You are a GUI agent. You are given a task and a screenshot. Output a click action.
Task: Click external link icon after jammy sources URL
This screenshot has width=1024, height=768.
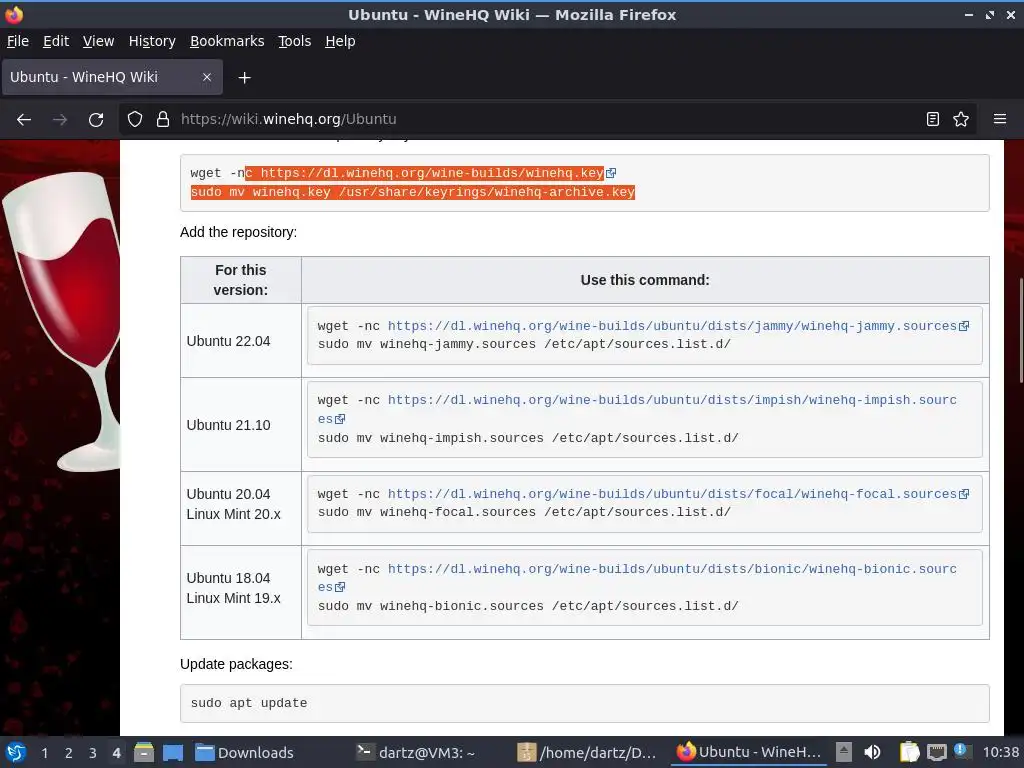[964, 326]
